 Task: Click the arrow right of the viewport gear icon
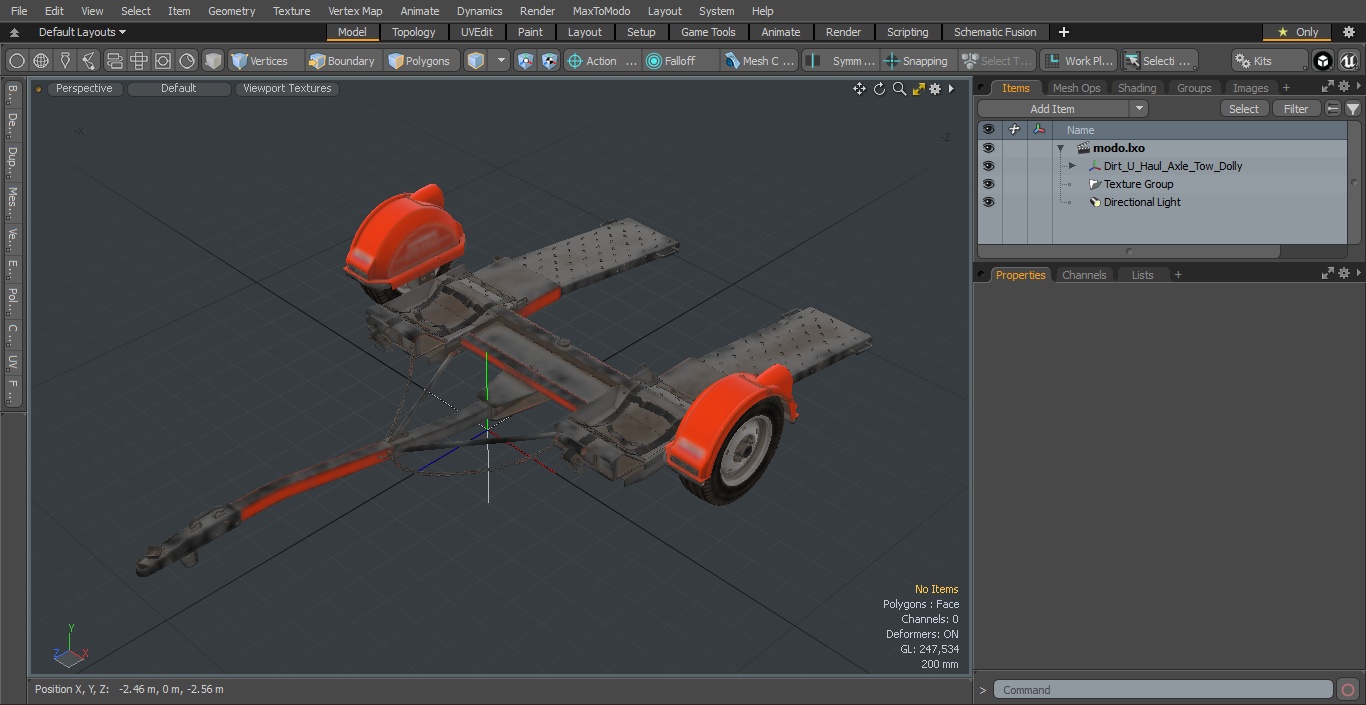point(951,89)
